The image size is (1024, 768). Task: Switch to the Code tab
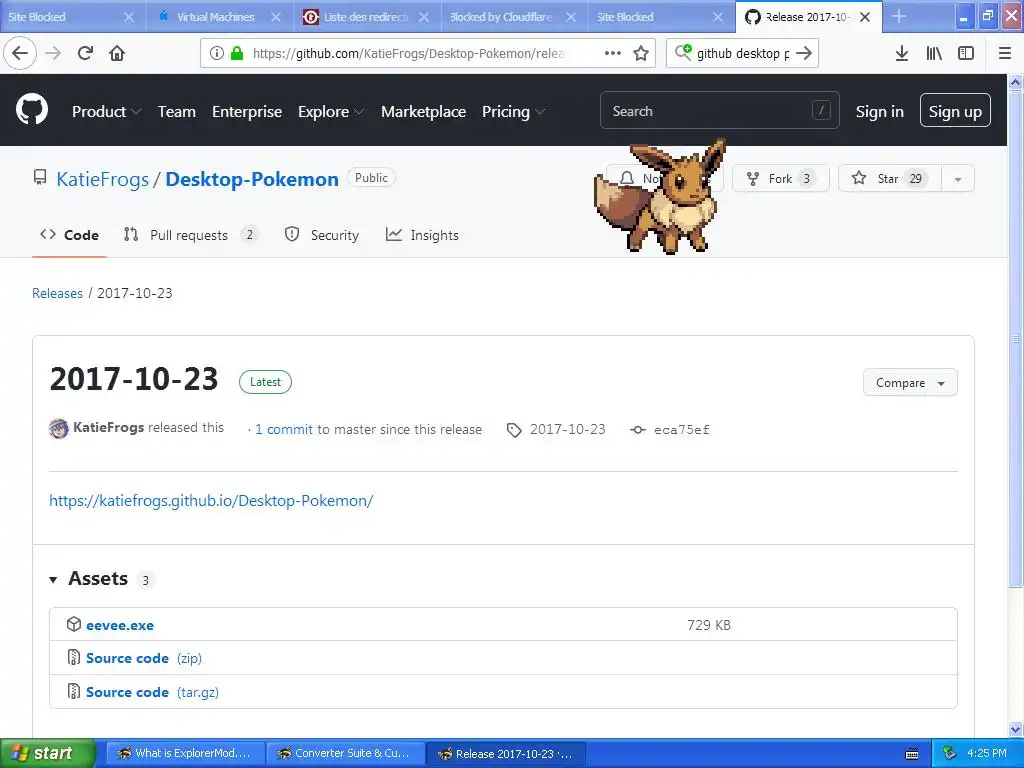pyautogui.click(x=69, y=235)
